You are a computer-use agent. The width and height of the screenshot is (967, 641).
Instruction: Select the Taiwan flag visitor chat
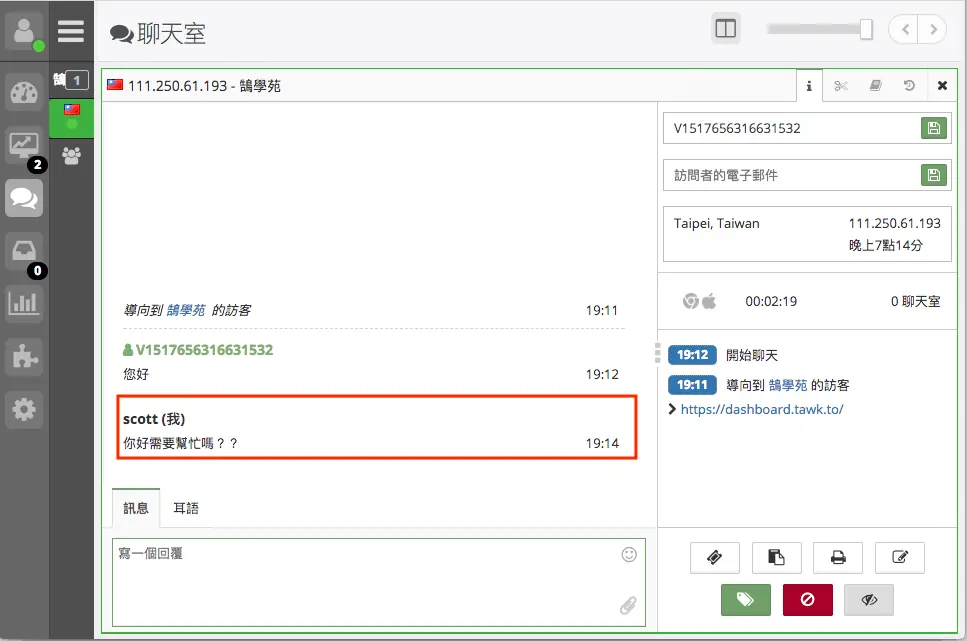72,117
